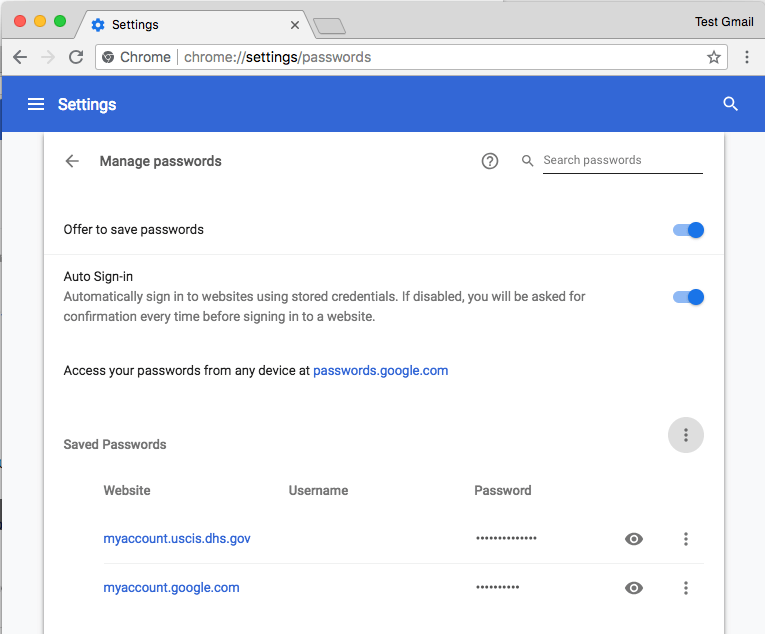Click the search icon in Settings header
765x634 pixels.
(x=730, y=103)
